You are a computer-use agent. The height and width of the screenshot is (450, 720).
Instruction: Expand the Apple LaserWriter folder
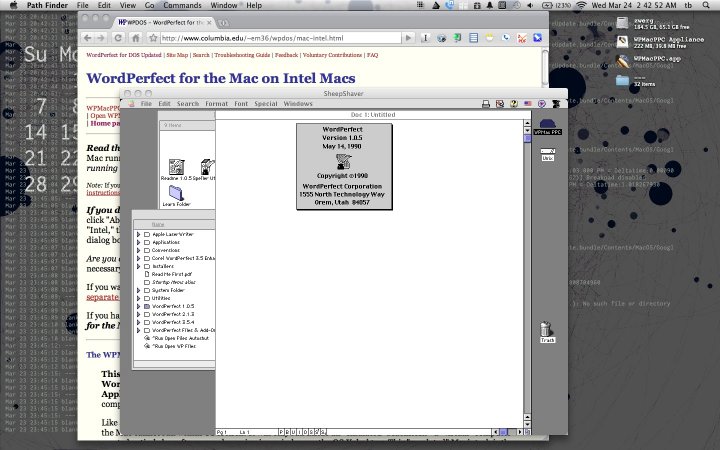tap(139, 234)
